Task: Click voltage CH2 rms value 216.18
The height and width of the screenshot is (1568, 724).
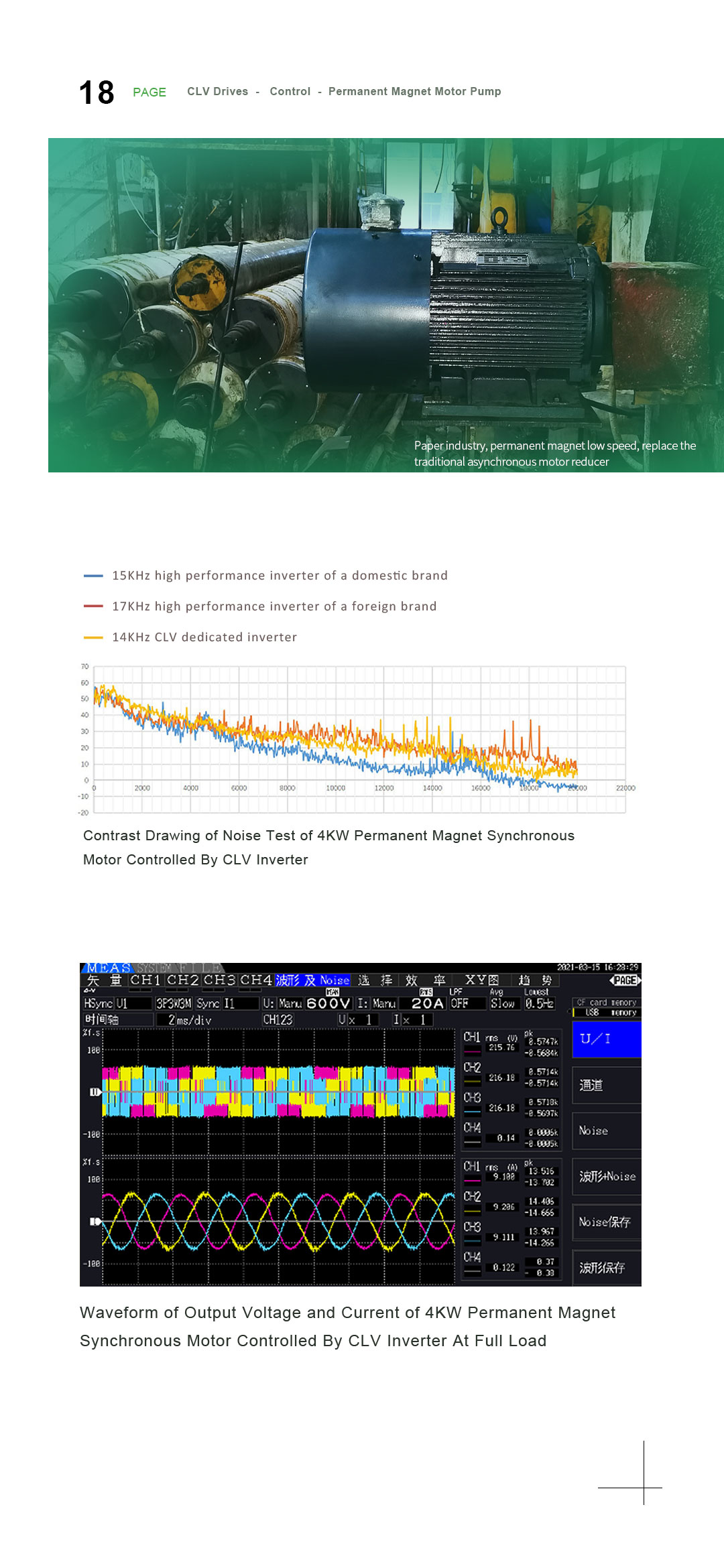Action: (x=501, y=1077)
